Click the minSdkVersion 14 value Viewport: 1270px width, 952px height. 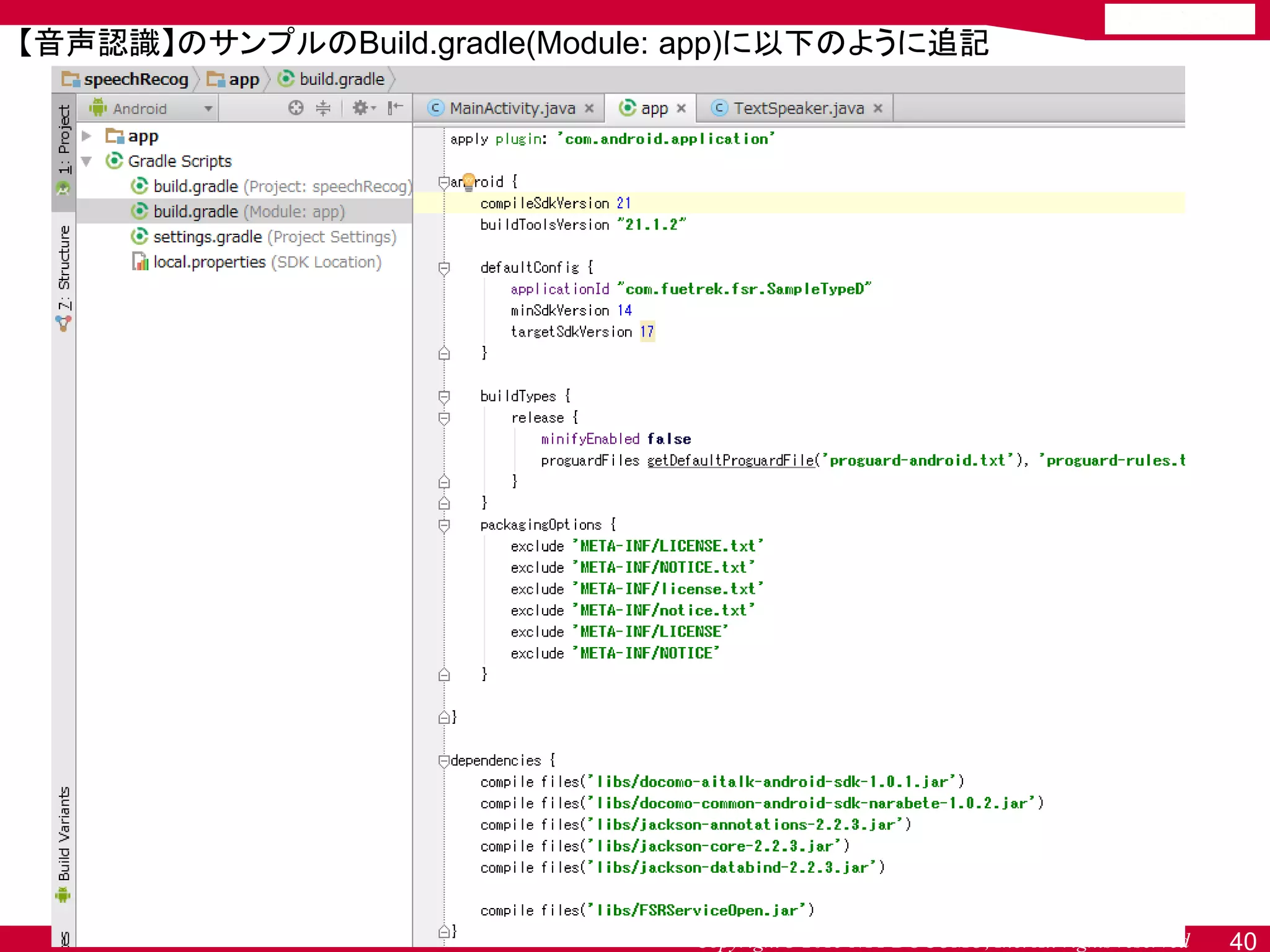[624, 310]
